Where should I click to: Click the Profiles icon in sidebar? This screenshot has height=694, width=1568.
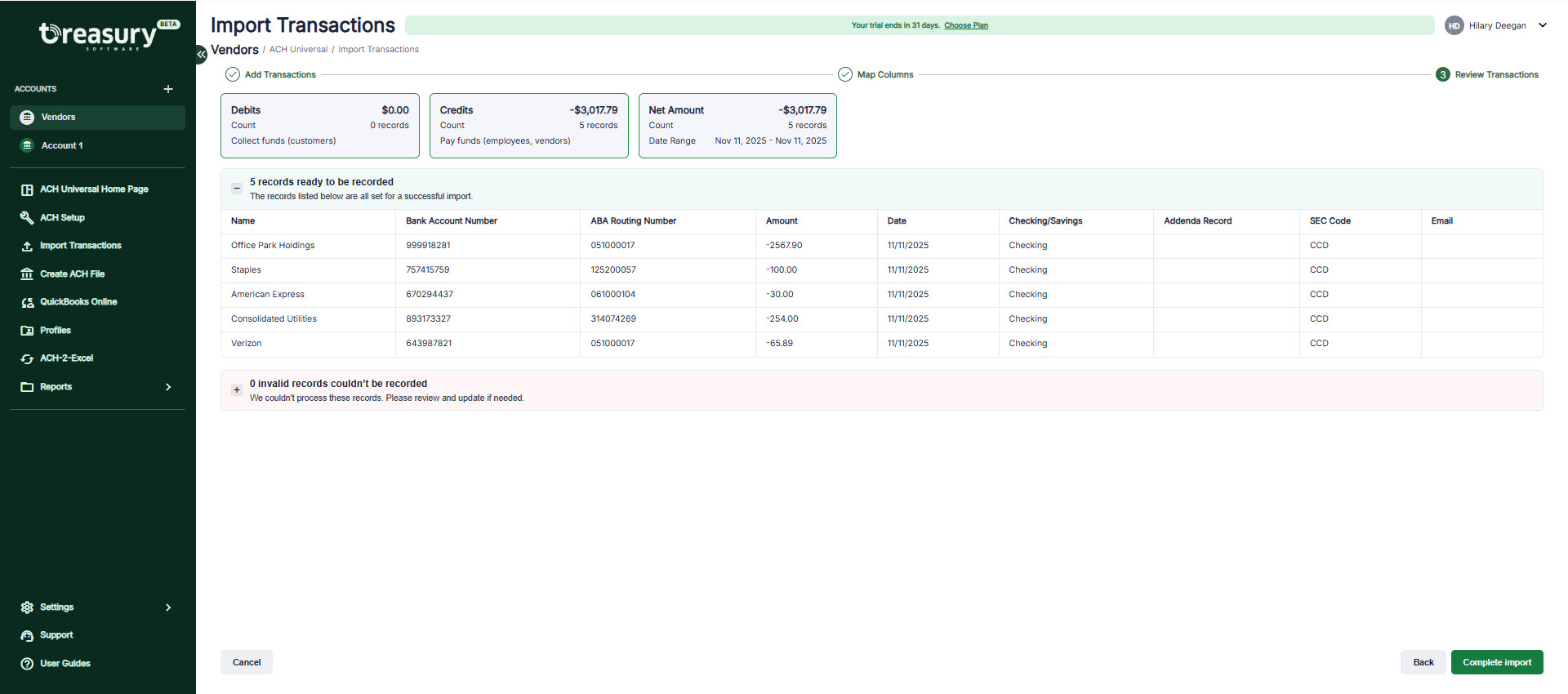point(27,331)
